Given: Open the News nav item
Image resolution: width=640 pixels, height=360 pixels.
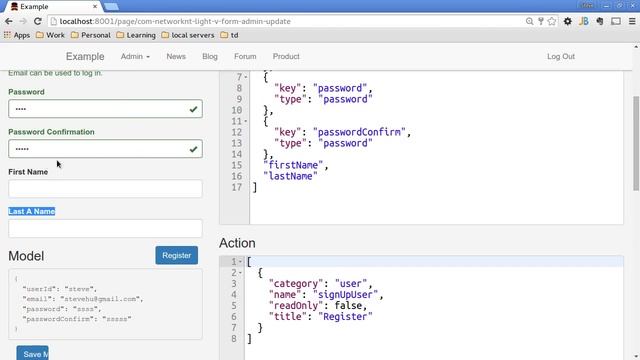Looking at the screenshot, I should pos(176,56).
